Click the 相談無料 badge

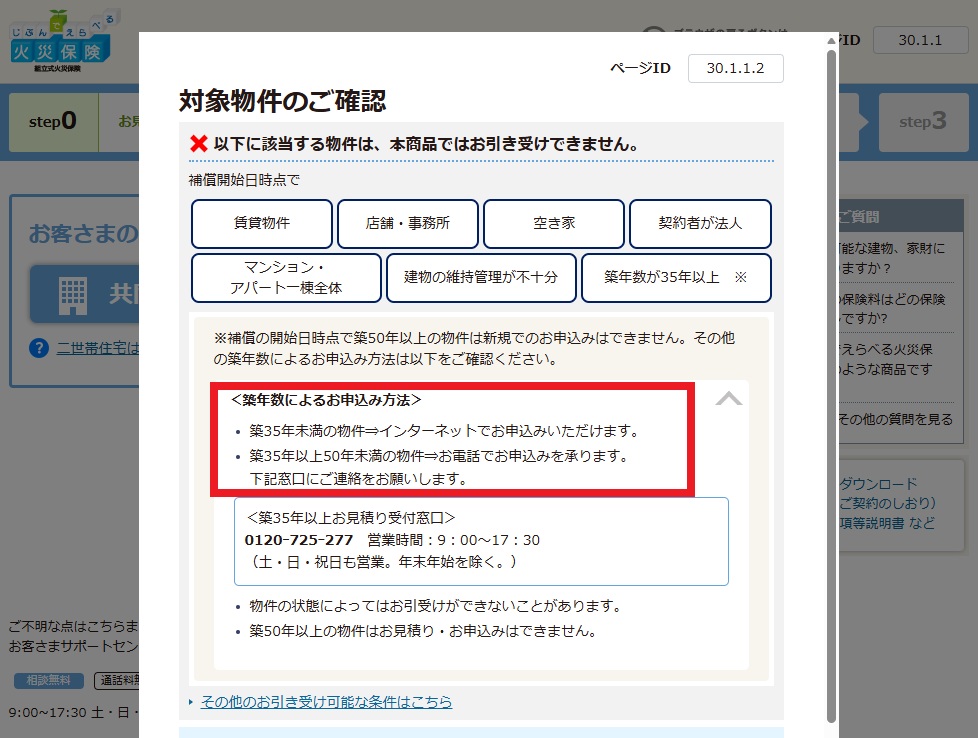click(48, 680)
